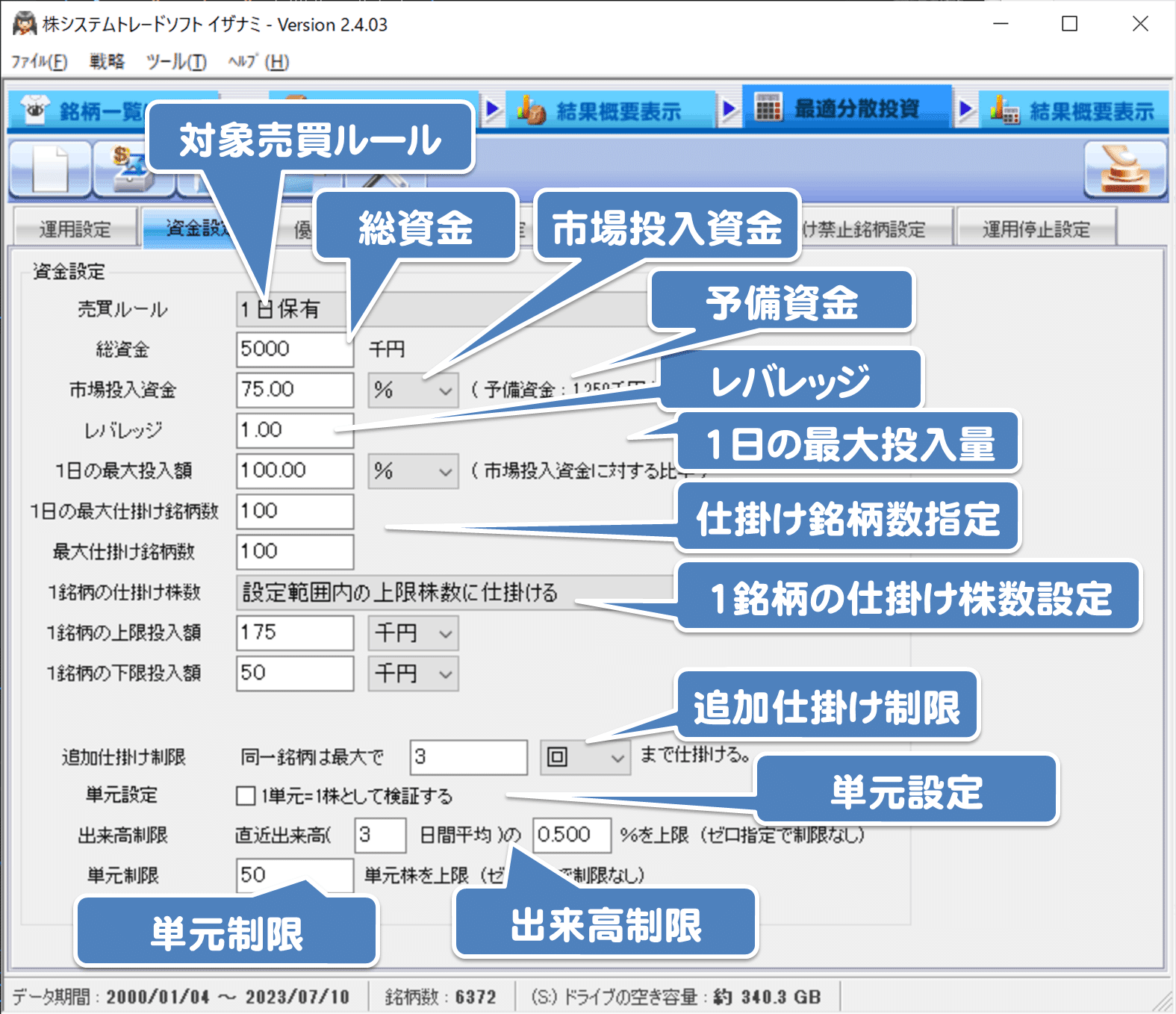Click the 出来高制限 percentage field showing 0.500
The height and width of the screenshot is (1014, 1176).
coord(572,835)
